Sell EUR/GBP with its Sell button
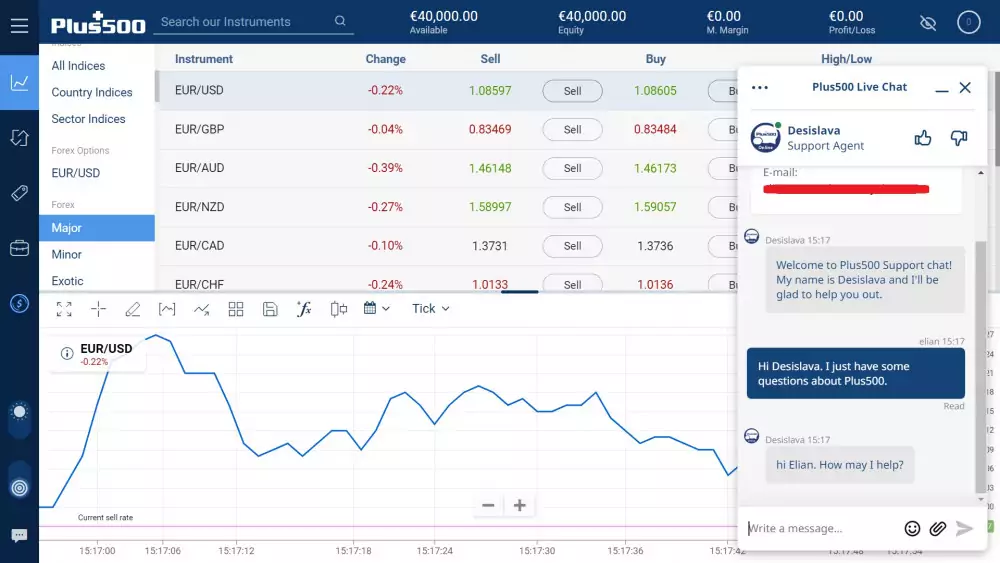This screenshot has height=563, width=1000. tap(572, 129)
